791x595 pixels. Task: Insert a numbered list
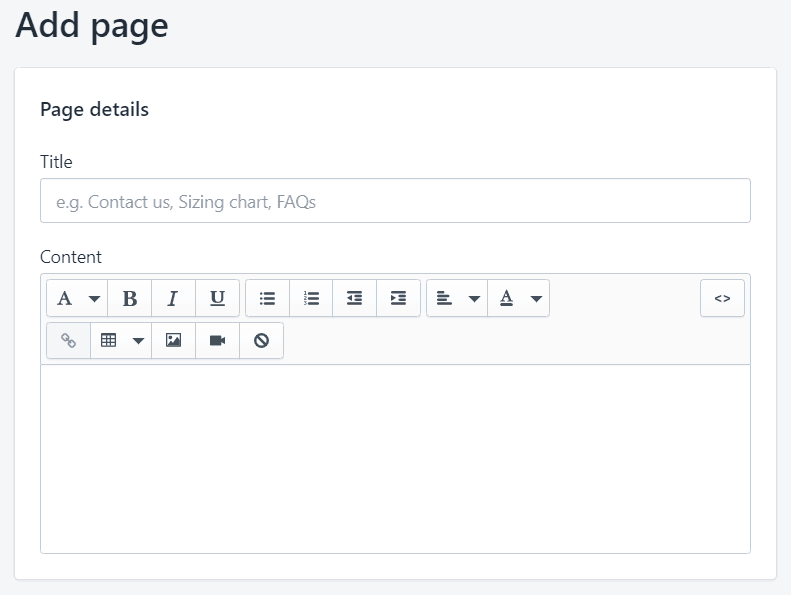pyautogui.click(x=311, y=298)
